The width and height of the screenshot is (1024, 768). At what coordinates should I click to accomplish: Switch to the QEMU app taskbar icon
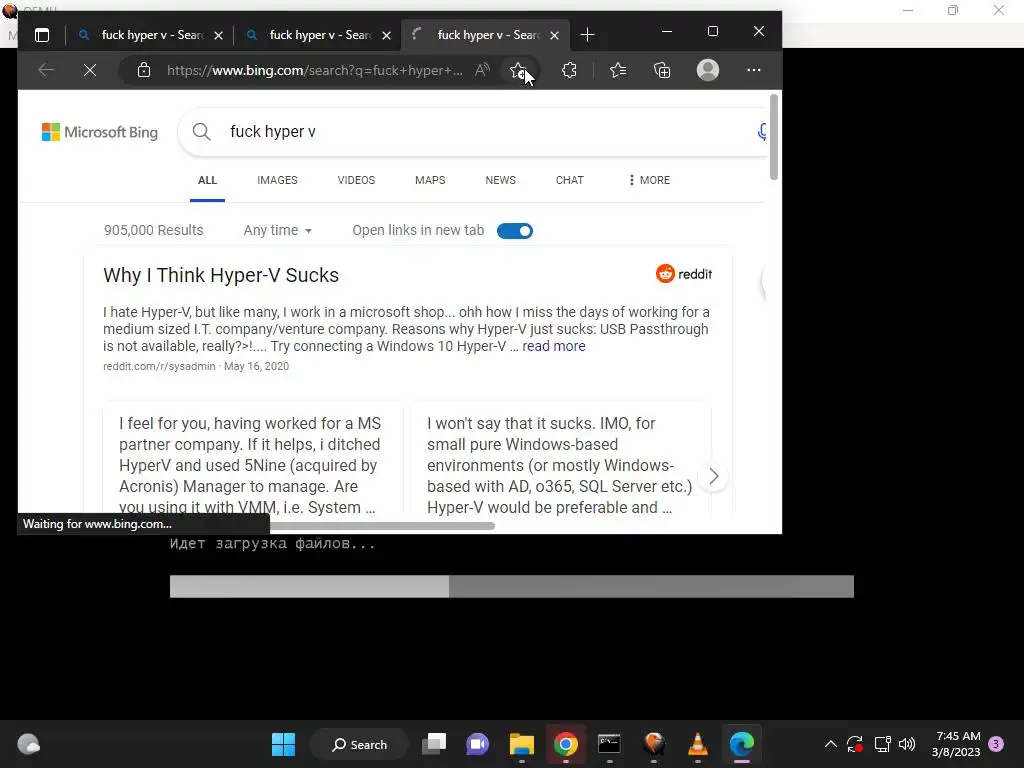click(x=654, y=744)
